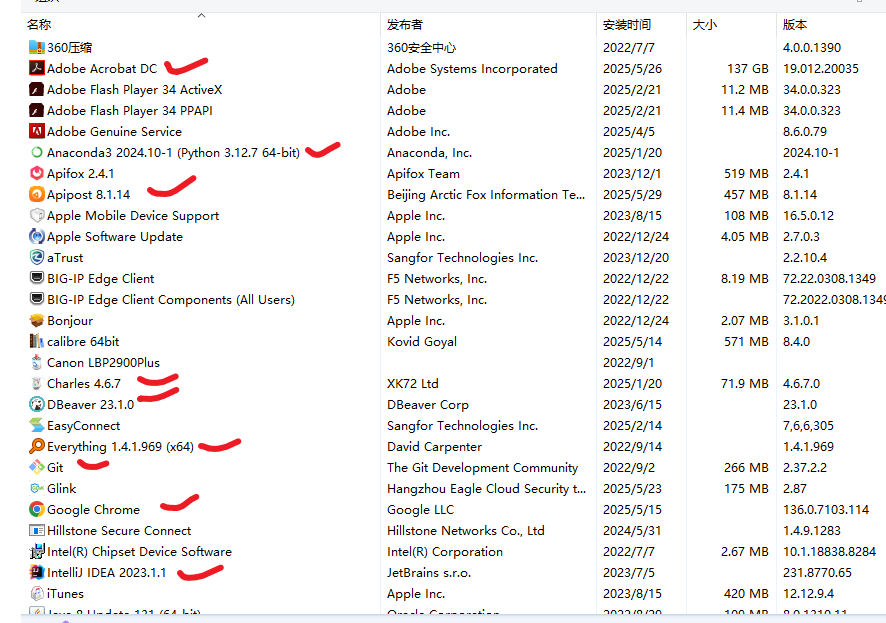Click the Charles 4.6.7 icon
886x623 pixels.
pyautogui.click(x=37, y=384)
